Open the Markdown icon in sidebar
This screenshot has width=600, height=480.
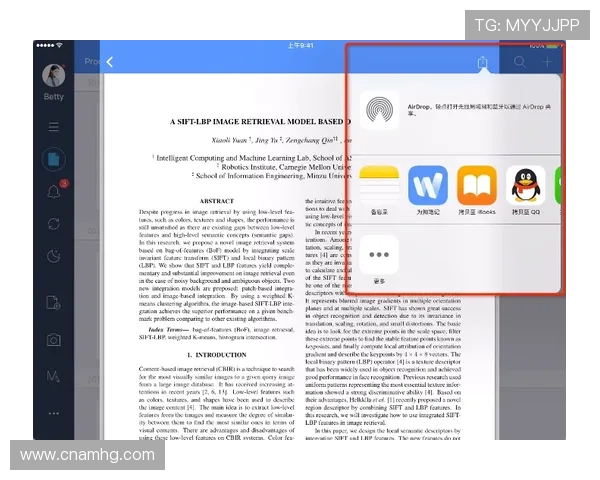pyautogui.click(x=54, y=376)
